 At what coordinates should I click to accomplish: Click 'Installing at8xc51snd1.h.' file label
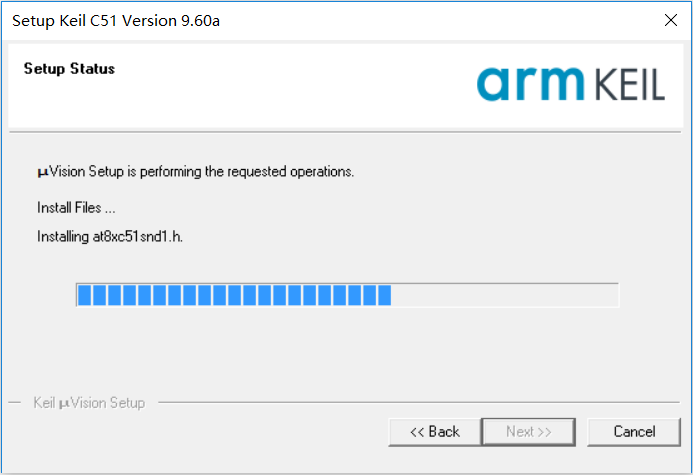pos(110,237)
